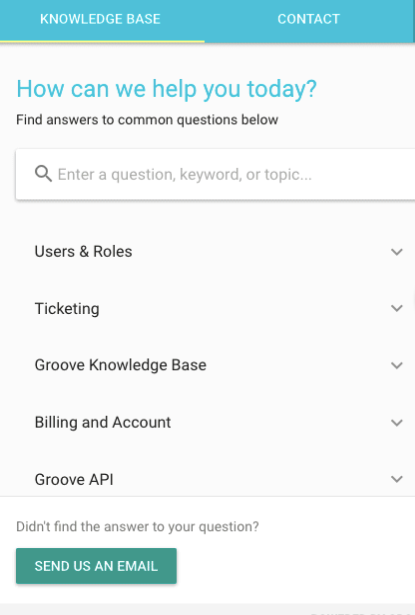Click the Powered by footer text
The height and width of the screenshot is (615, 415).
(361, 613)
